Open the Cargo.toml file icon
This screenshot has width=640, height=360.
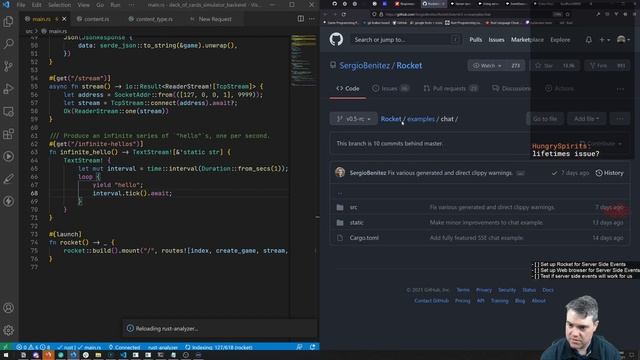click(x=340, y=238)
